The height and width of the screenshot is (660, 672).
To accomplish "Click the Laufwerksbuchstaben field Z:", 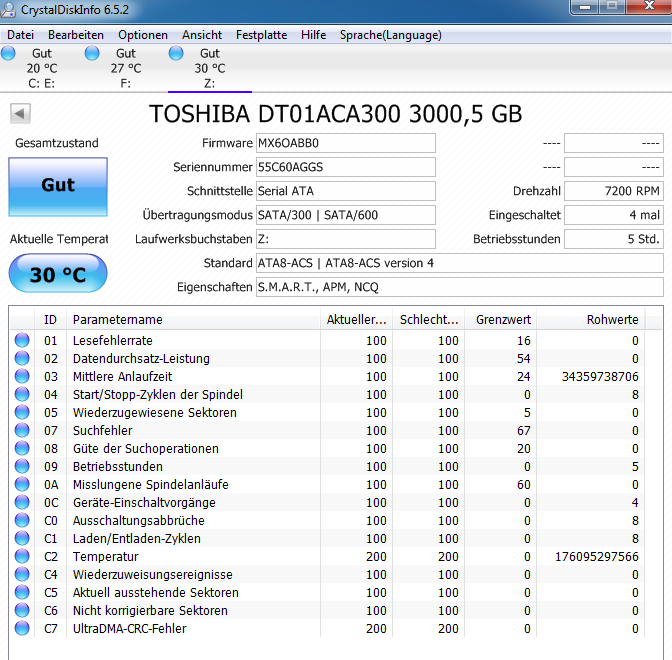I will tap(346, 239).
